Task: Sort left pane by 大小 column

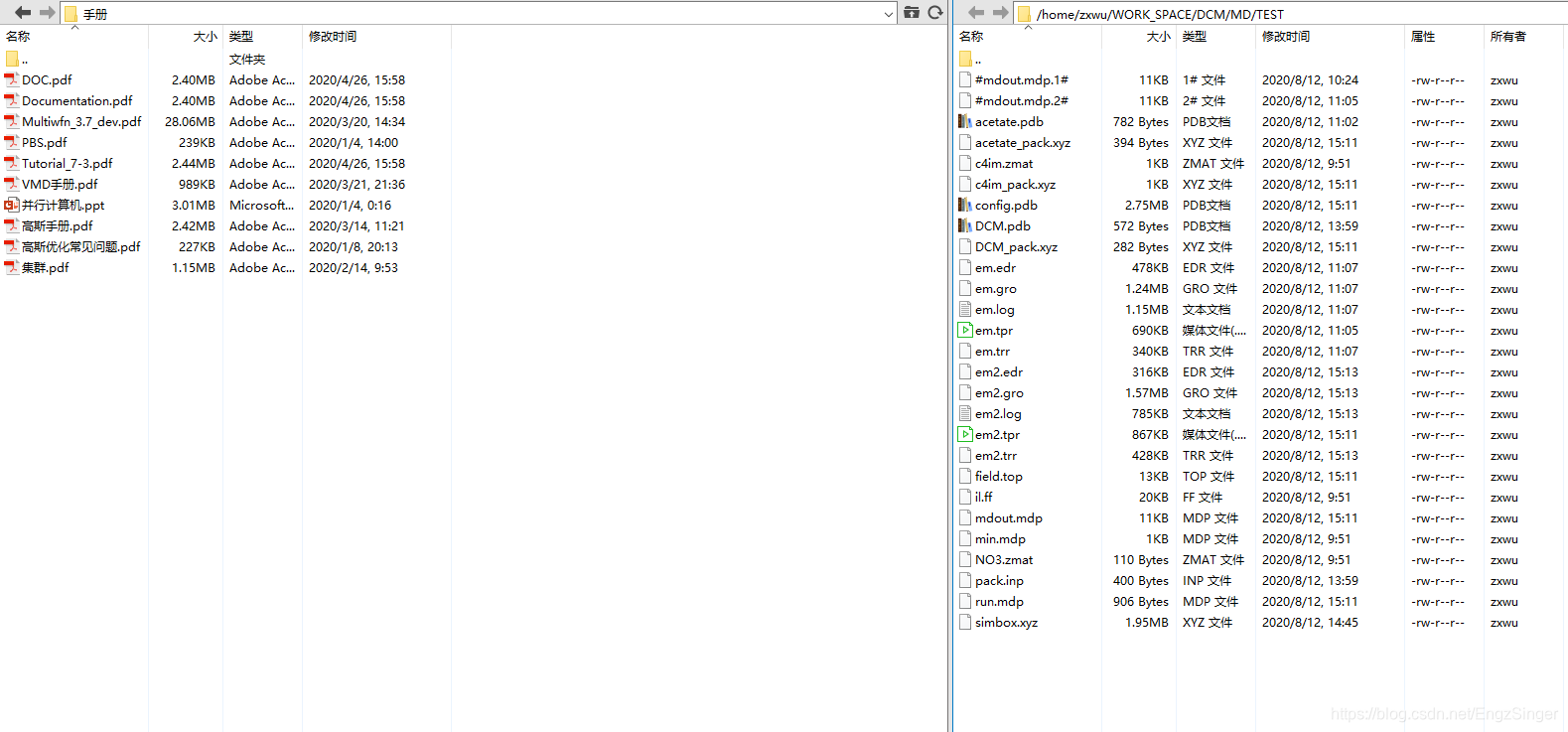Action: [205, 36]
